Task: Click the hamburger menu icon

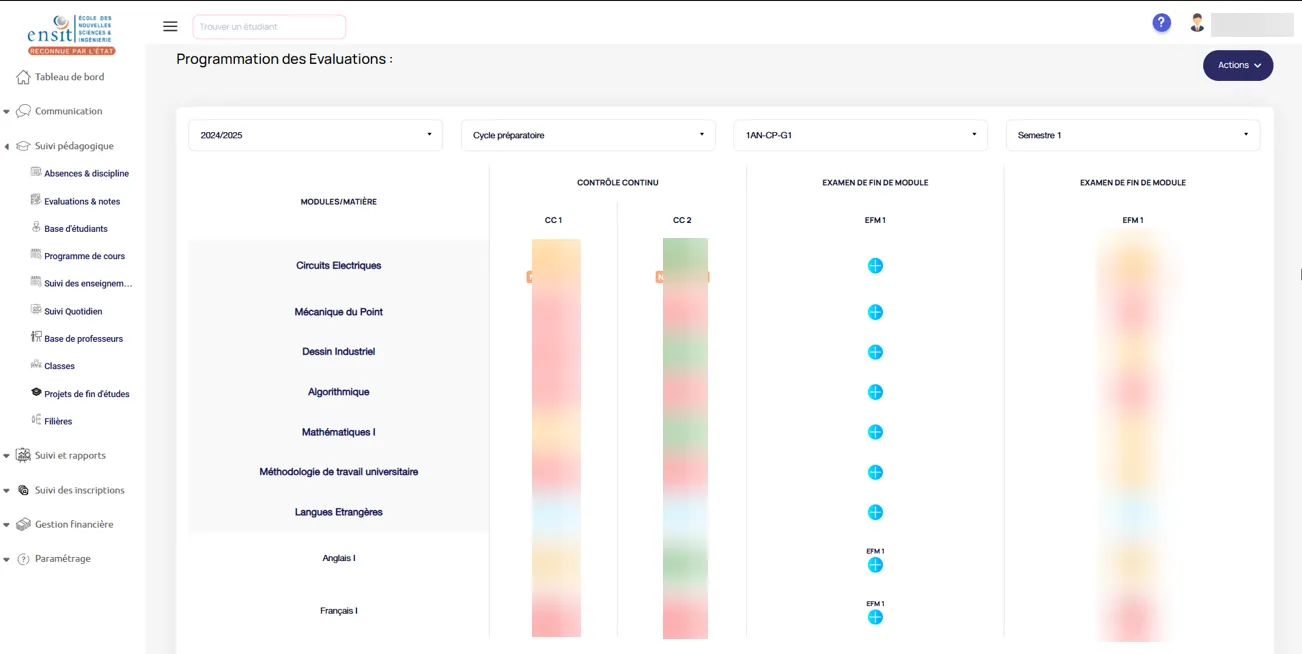Action: pyautogui.click(x=170, y=27)
